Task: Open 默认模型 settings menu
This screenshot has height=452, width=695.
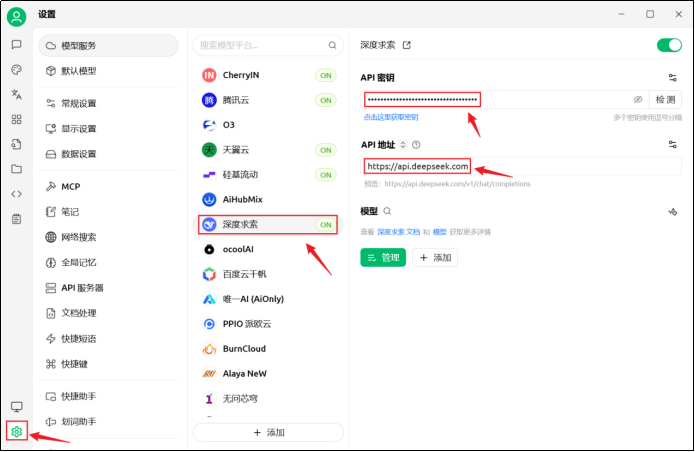Action: pyautogui.click(x=109, y=71)
